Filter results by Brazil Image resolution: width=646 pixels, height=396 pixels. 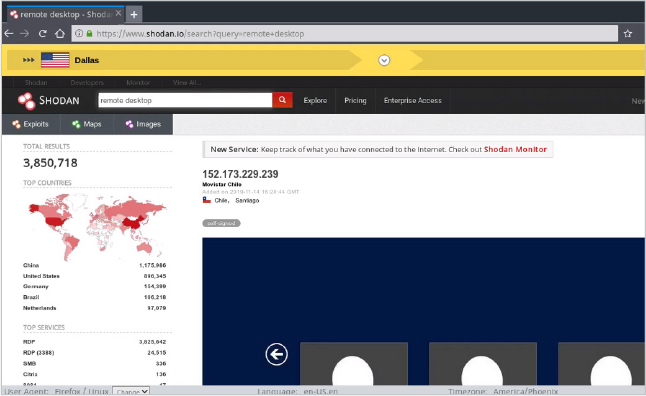(x=31, y=297)
